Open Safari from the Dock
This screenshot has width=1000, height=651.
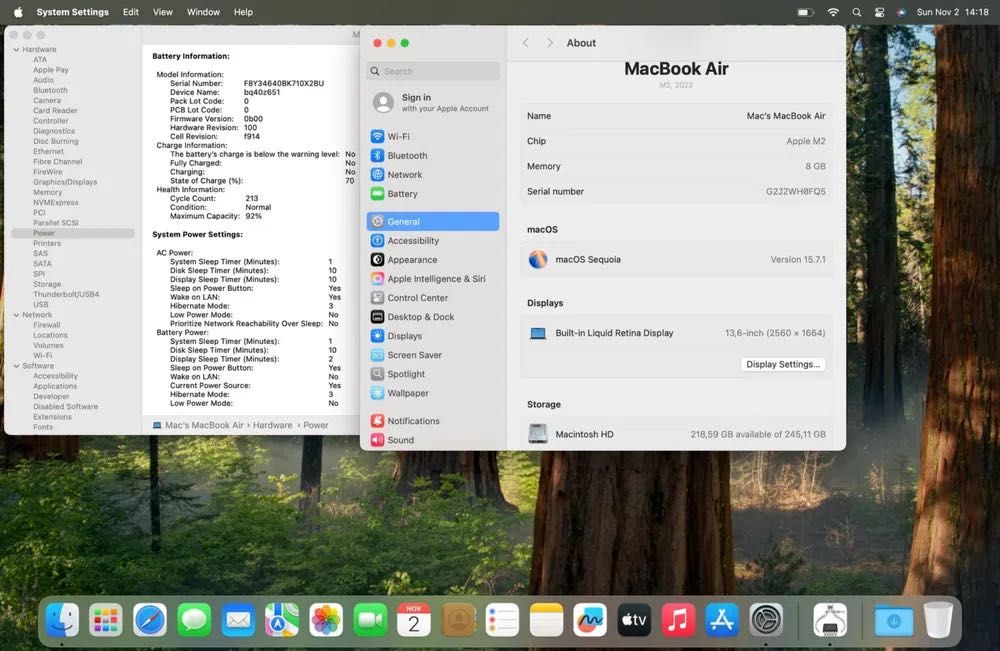click(x=150, y=620)
